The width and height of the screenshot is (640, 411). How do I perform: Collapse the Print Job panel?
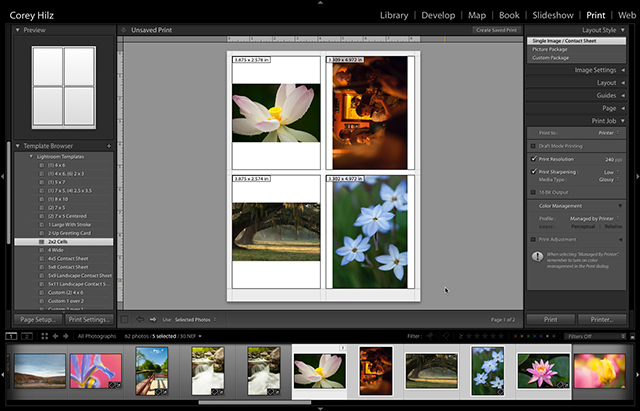pos(622,121)
